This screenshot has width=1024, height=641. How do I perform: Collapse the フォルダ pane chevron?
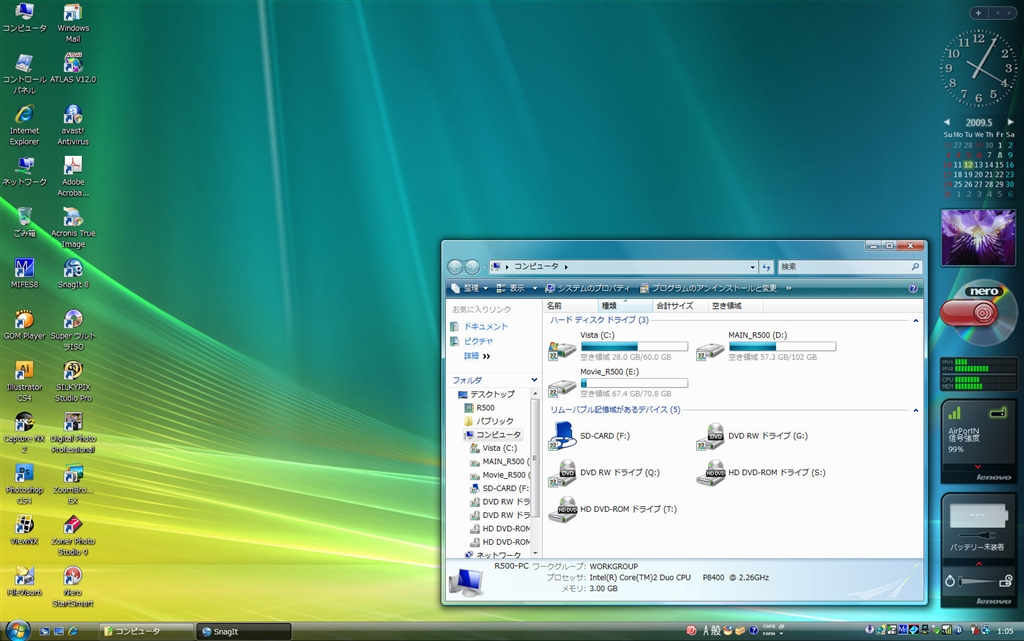click(x=535, y=380)
